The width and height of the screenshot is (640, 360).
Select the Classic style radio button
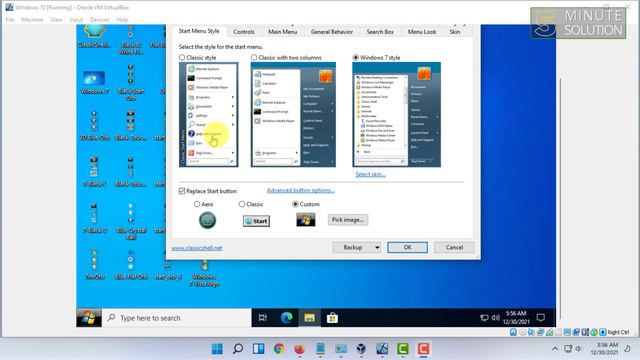click(182, 58)
